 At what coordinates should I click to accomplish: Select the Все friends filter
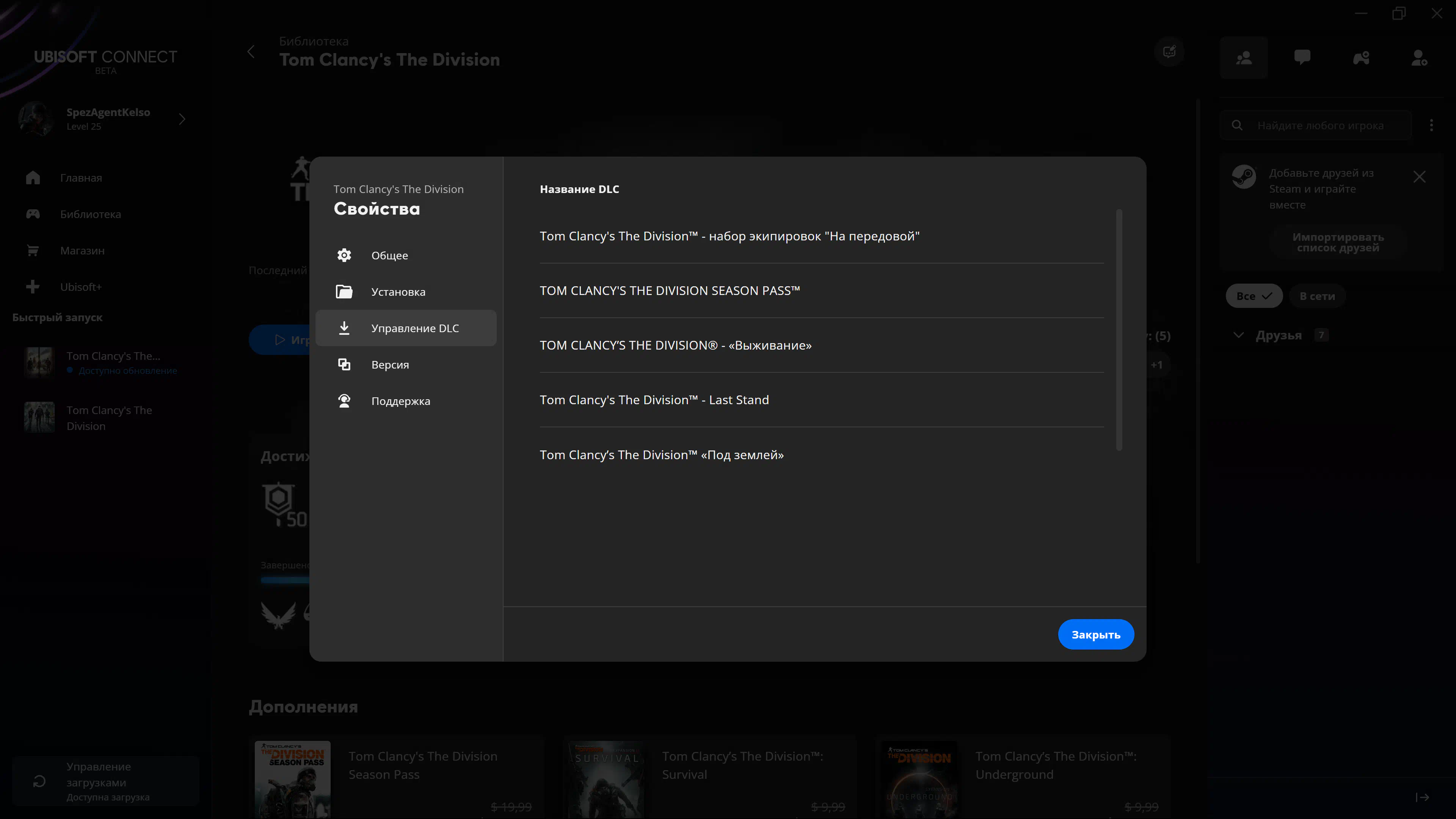pos(1254,296)
